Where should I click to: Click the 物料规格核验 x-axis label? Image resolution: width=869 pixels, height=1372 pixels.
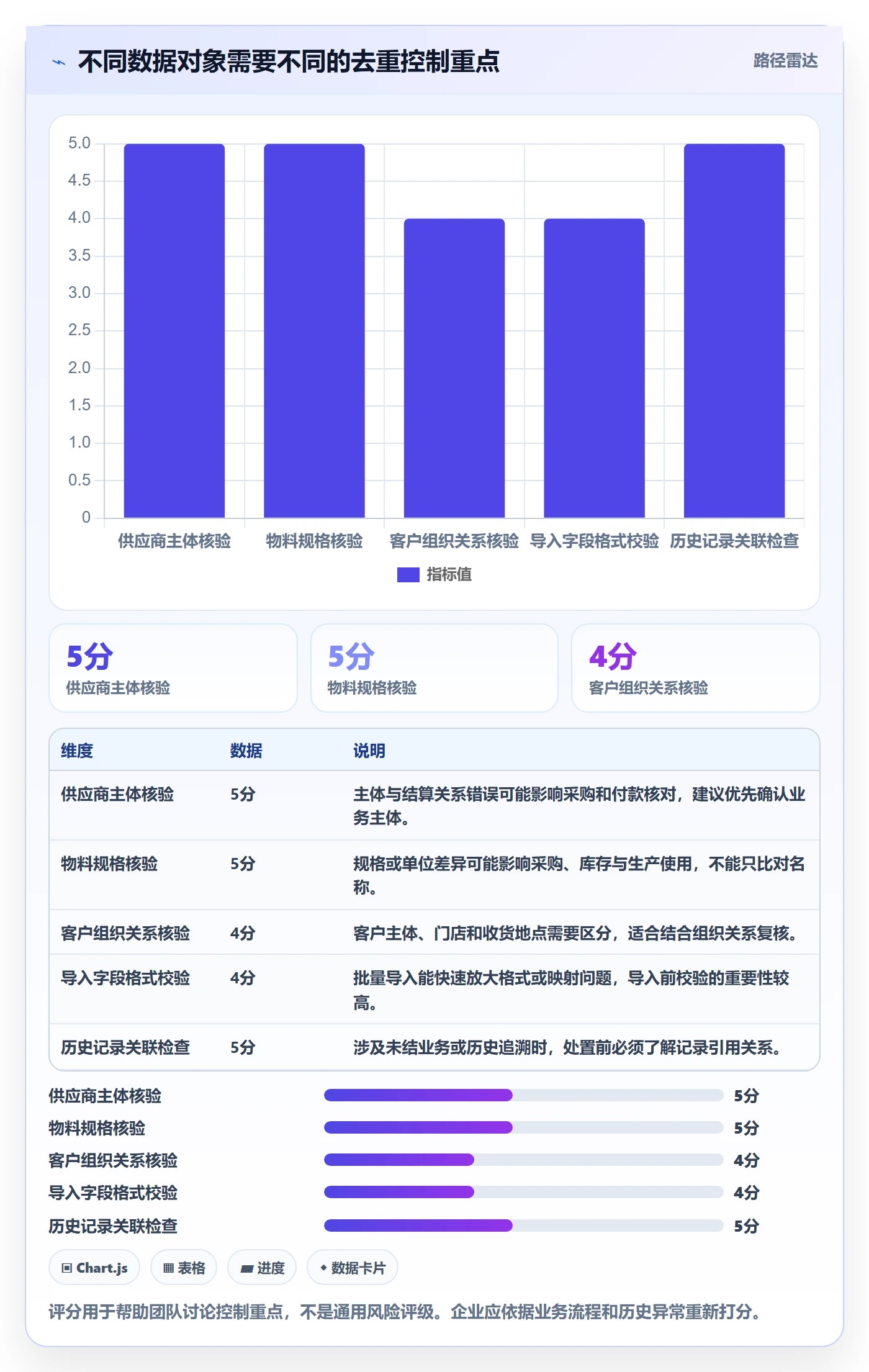pyautogui.click(x=314, y=541)
